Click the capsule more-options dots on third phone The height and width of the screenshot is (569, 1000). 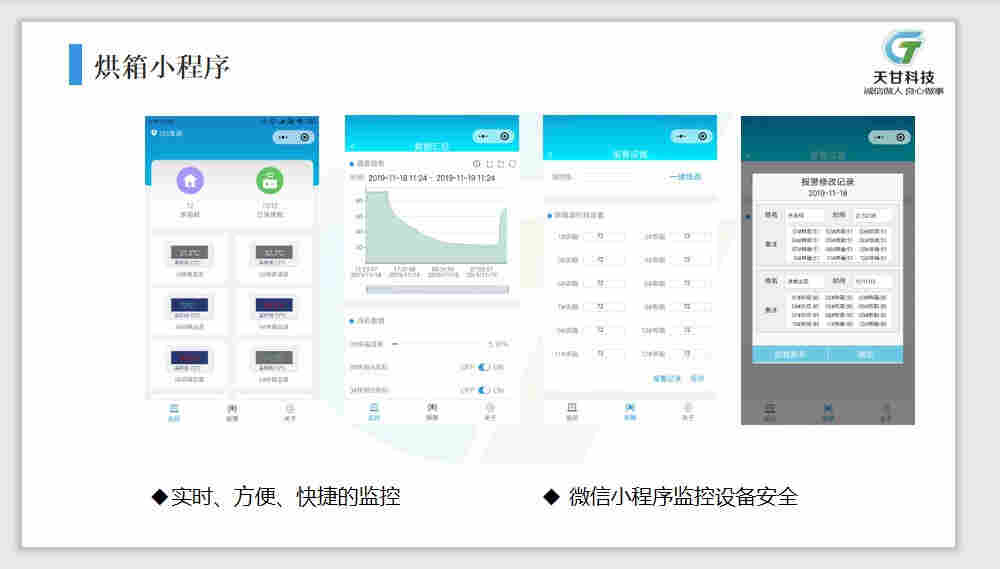[x=680, y=136]
